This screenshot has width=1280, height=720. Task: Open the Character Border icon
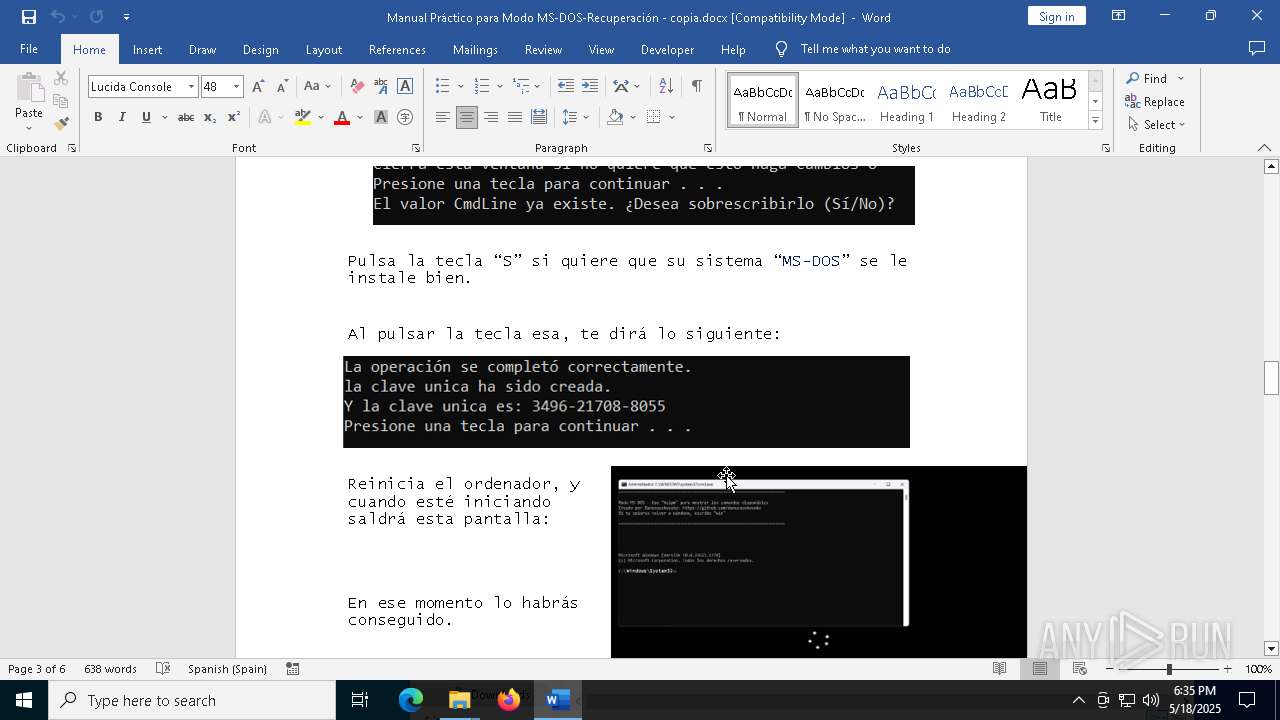point(405,87)
